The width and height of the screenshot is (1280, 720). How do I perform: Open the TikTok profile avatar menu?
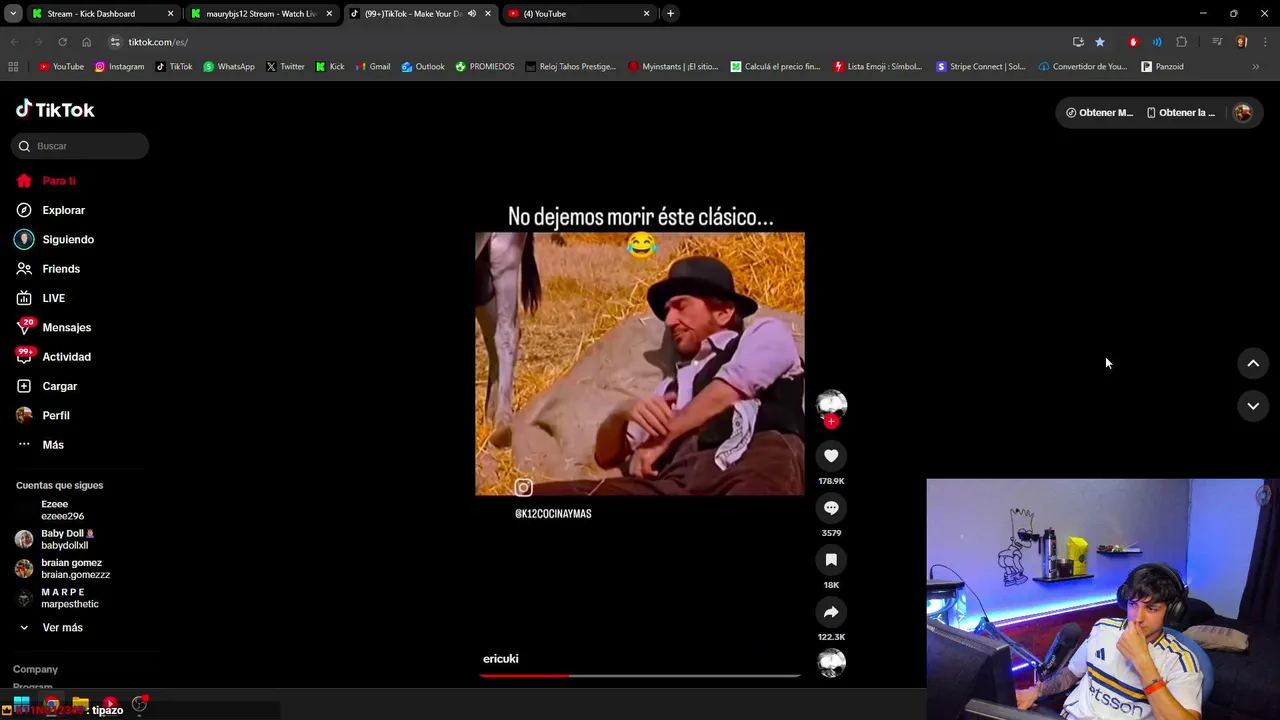[x=1243, y=113]
